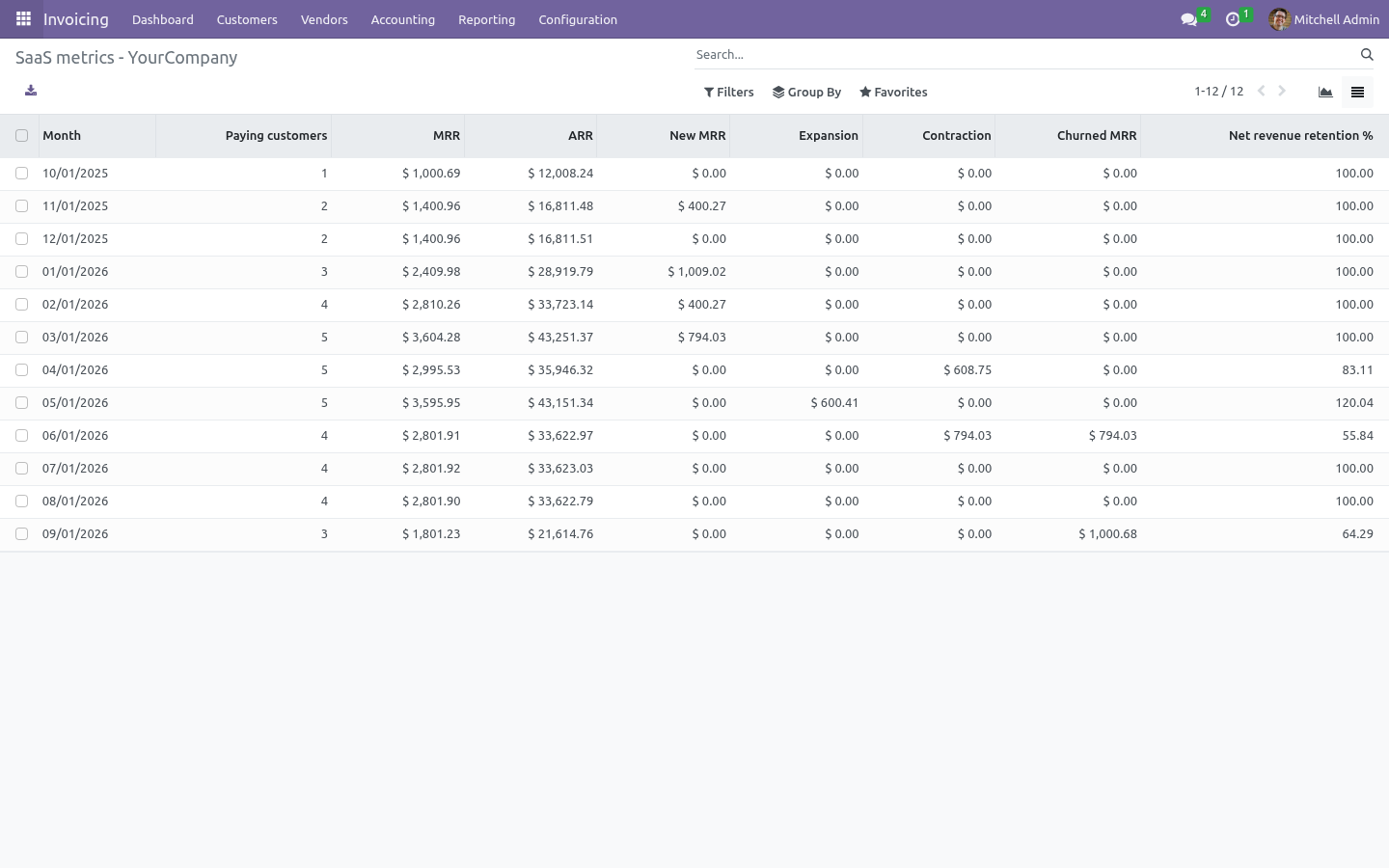Click ARR value $ 21,614.76
Screen dimensions: 1389x868
[x=560, y=534]
